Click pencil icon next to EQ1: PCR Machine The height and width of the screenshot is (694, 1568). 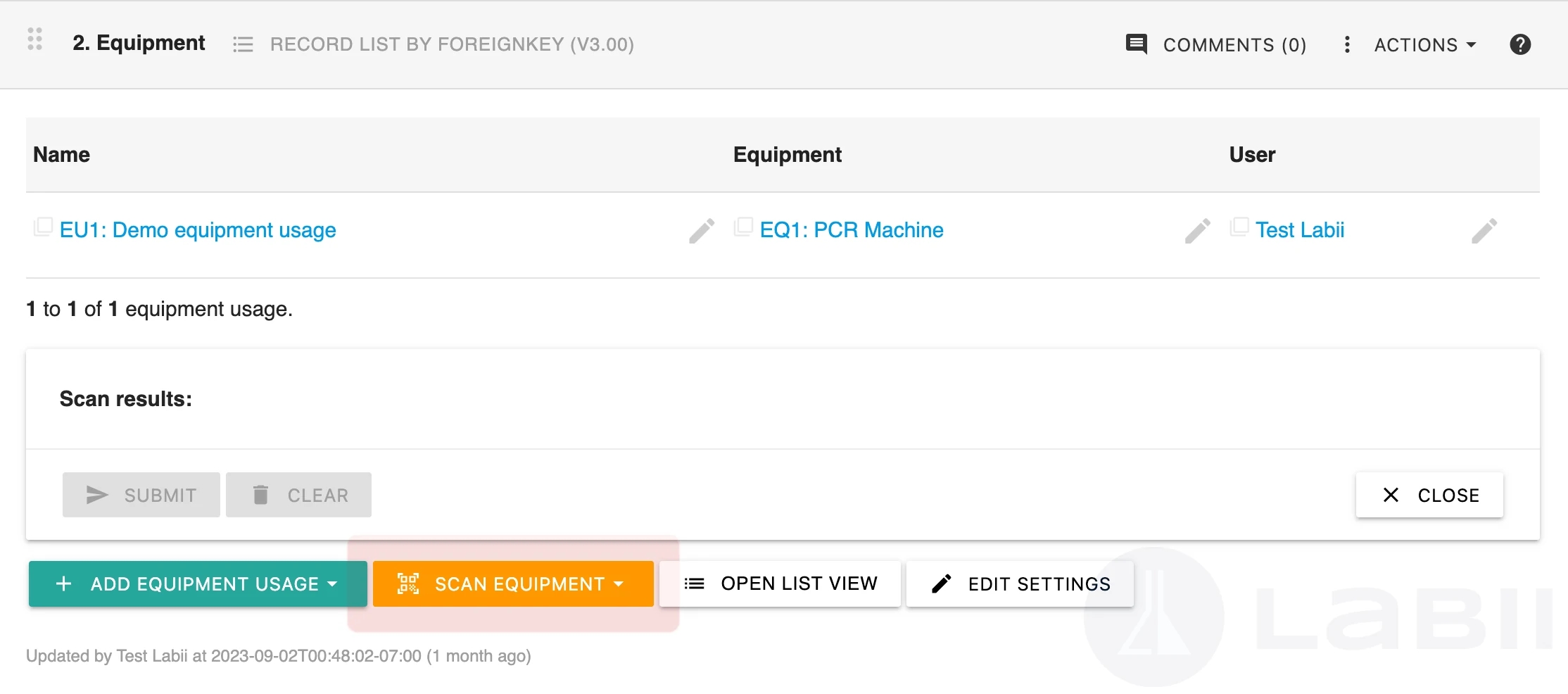pyautogui.click(x=1197, y=231)
